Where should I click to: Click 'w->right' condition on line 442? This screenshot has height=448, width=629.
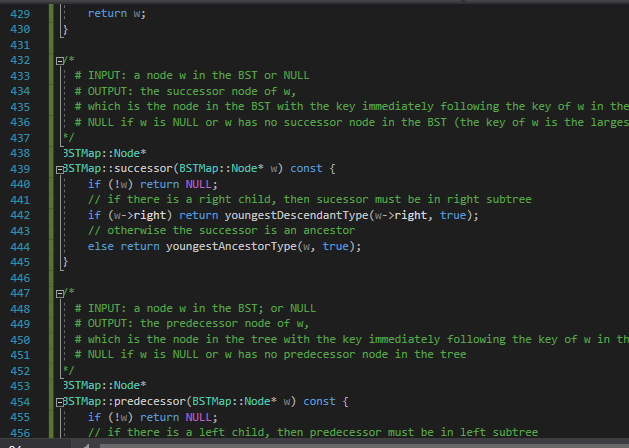point(140,215)
